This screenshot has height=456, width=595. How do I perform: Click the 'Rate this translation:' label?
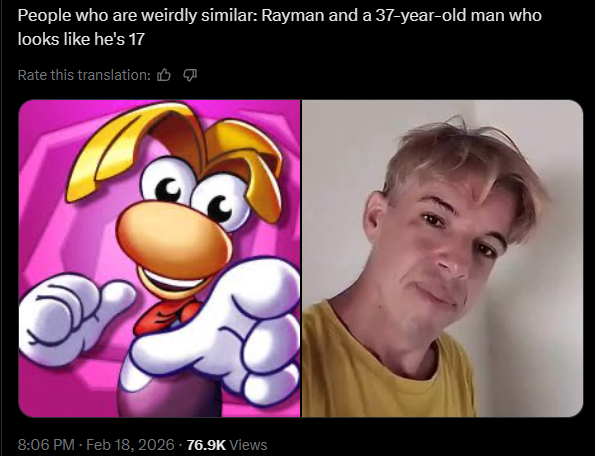84,75
